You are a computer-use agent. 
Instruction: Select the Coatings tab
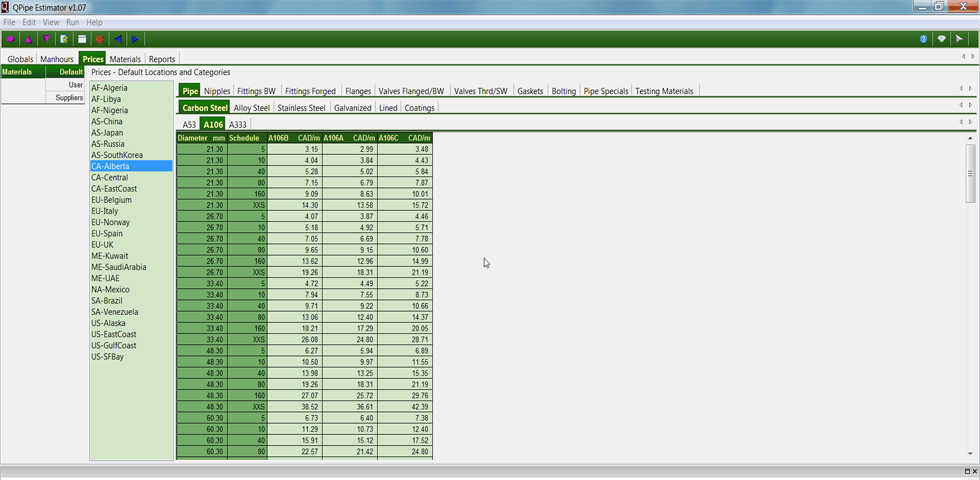[419, 108]
